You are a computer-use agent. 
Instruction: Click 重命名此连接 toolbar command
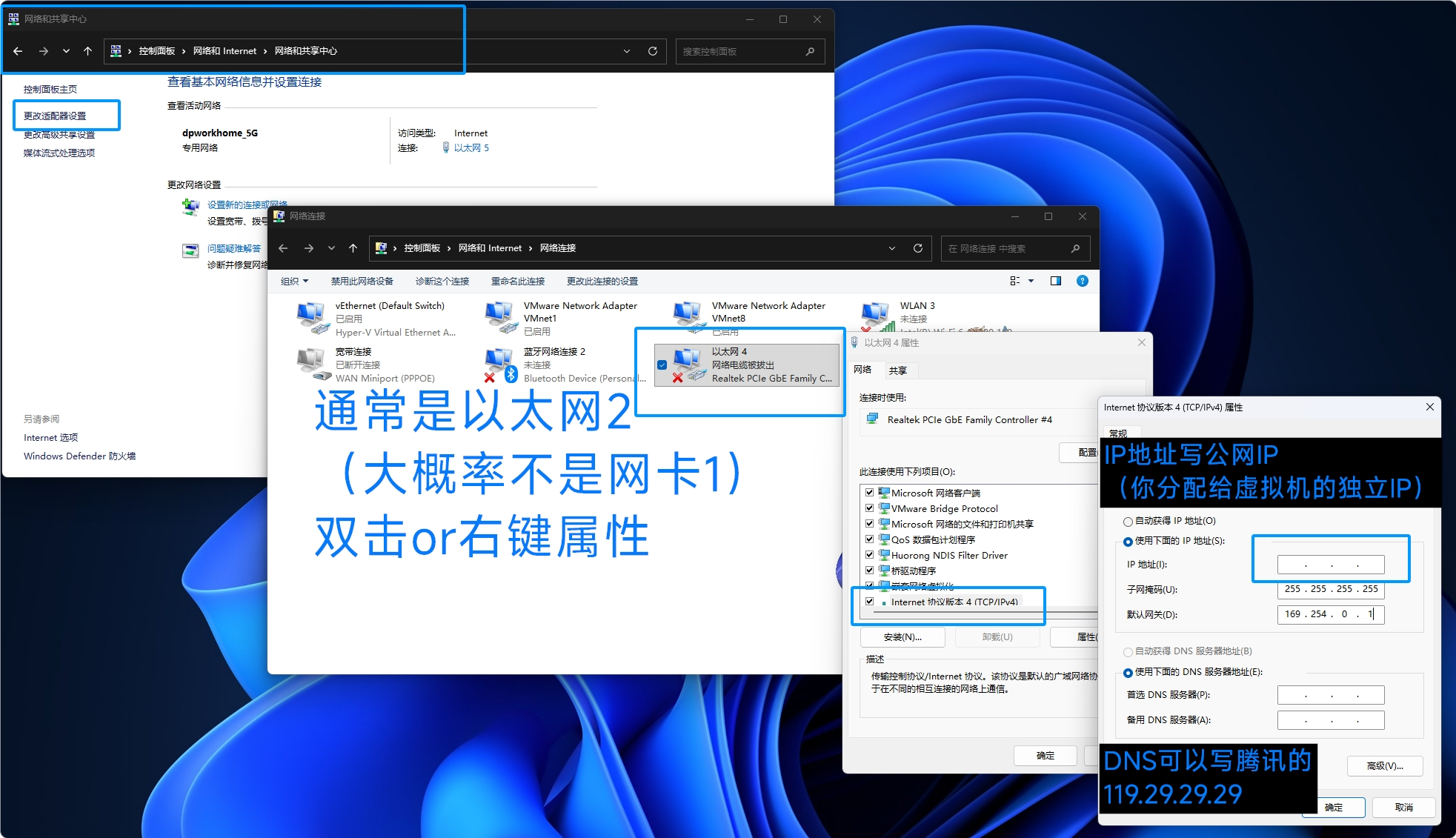coord(518,281)
